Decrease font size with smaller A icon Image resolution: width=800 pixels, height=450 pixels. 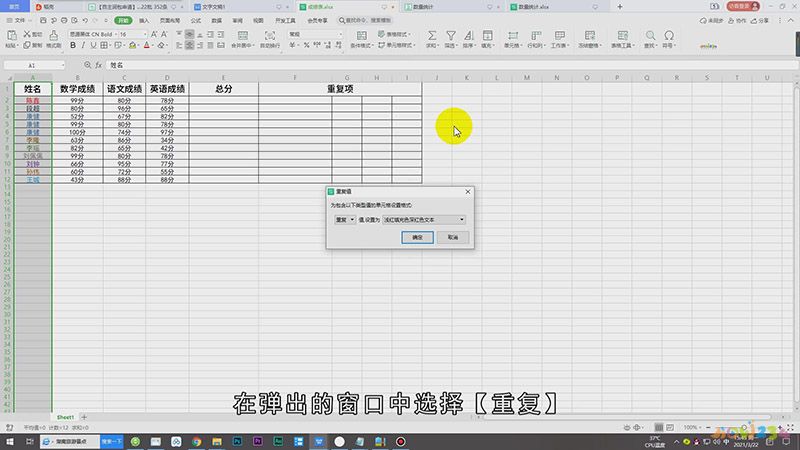click(164, 34)
